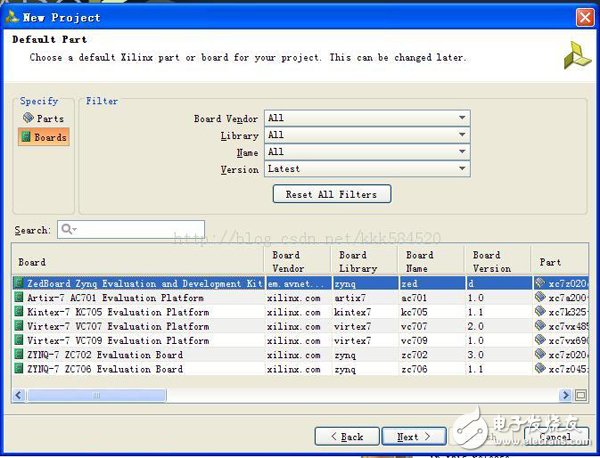
Task: Click the Kintex-7 KC705 board icon
Action: pyautogui.click(x=19, y=312)
